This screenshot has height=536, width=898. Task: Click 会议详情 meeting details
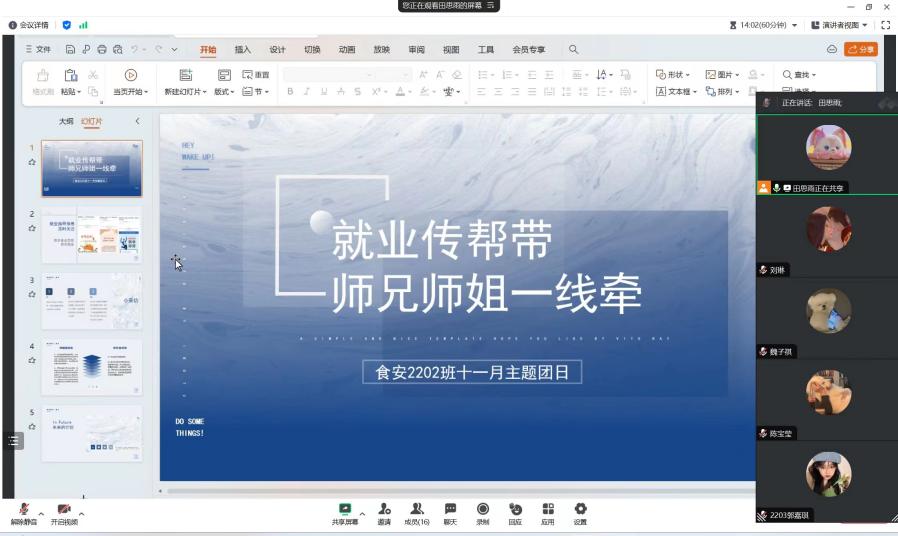pos(29,25)
